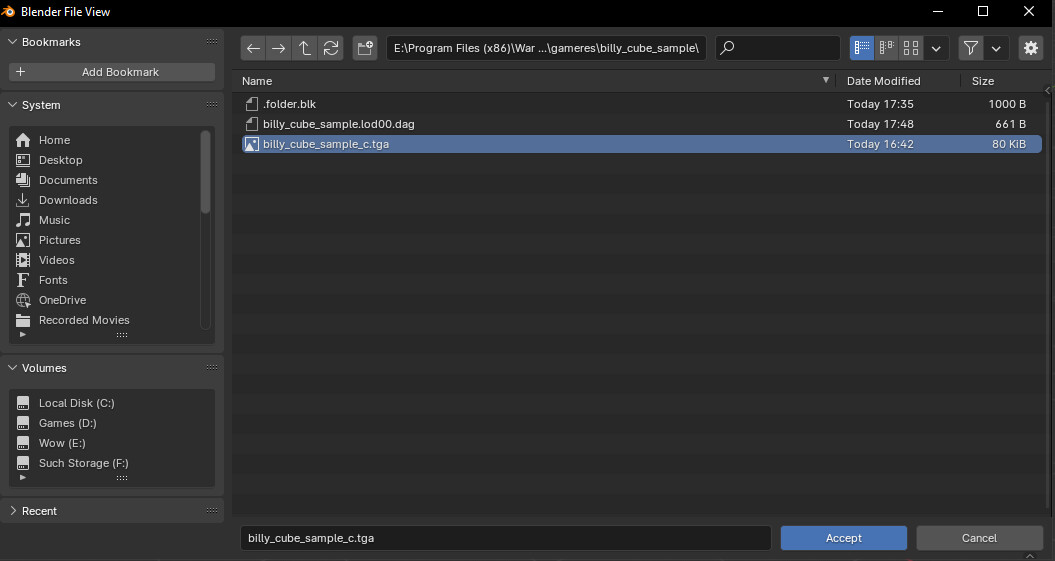Screen dimensions: 1055x561
Task: Open filter settings dropdown arrow
Action: pyautogui.click(x=996, y=48)
